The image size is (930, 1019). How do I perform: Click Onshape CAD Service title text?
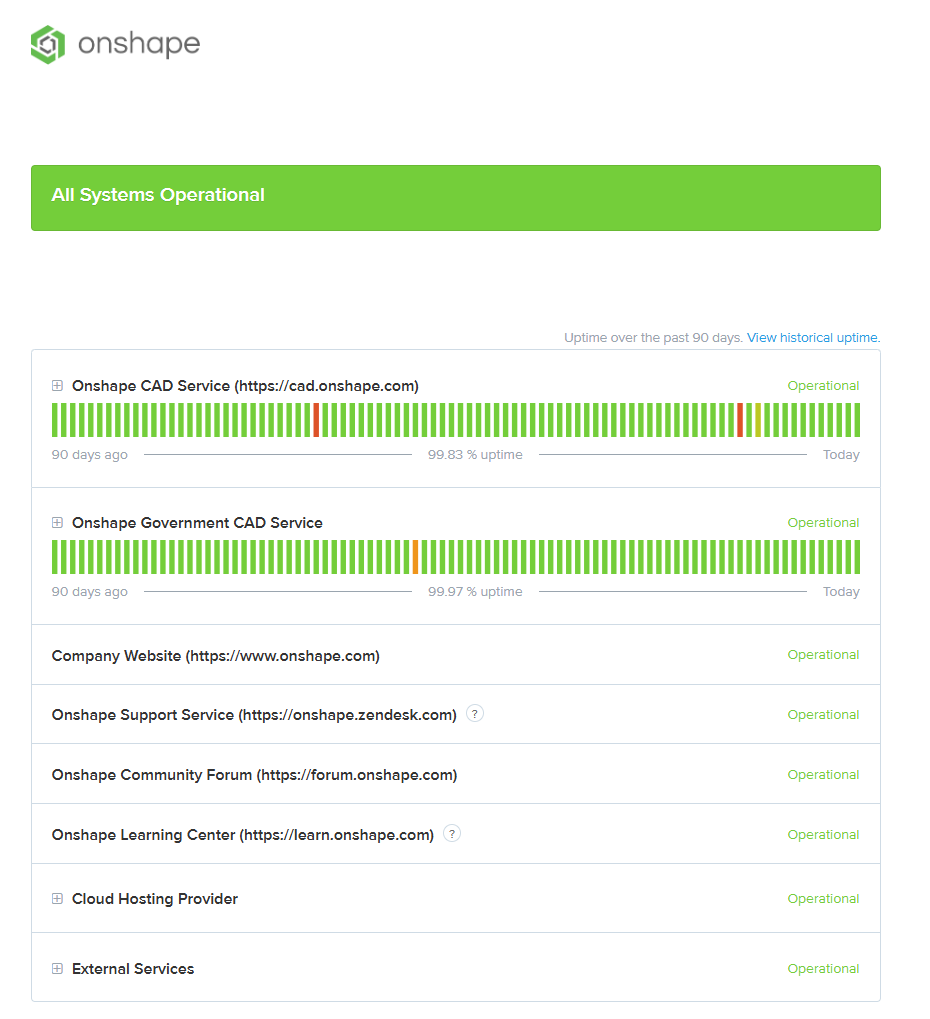tap(245, 386)
